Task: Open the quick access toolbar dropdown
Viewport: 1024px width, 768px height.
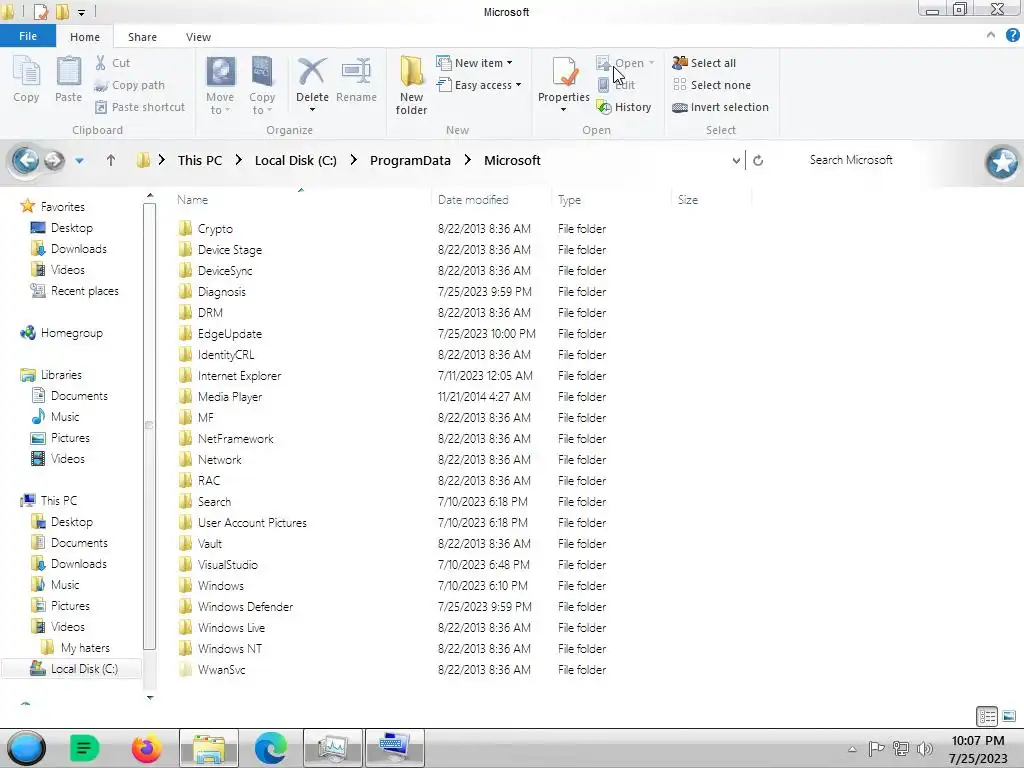Action: pos(81,12)
